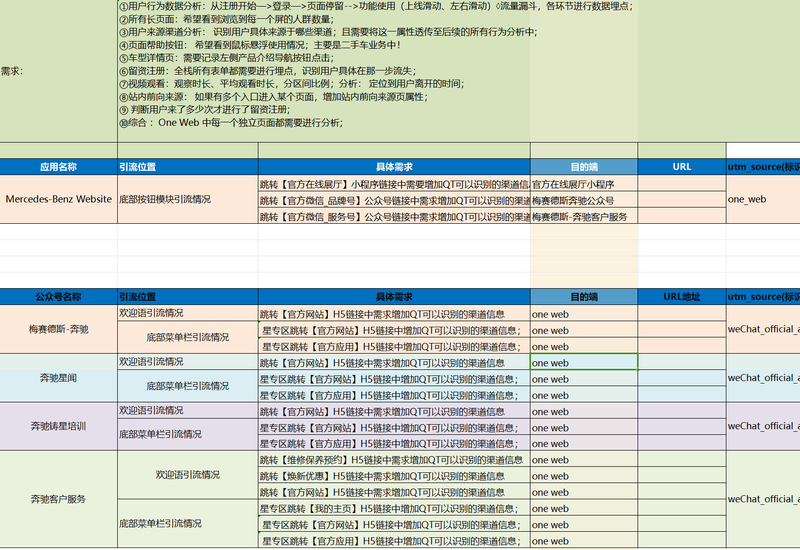Select the 梅赛德斯-奔驰客户服务 destination cell
Viewport: 800px width, 550px height.
(x=584, y=216)
